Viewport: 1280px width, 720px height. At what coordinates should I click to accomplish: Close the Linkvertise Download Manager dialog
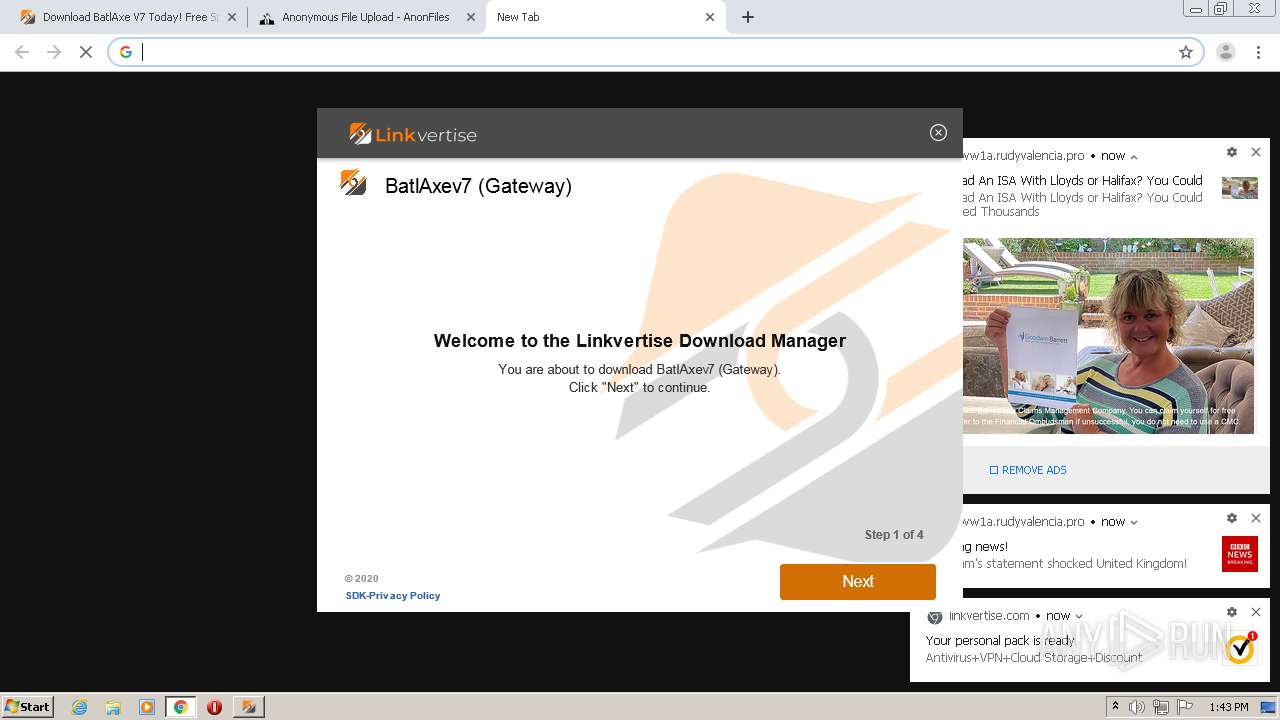tap(938, 132)
